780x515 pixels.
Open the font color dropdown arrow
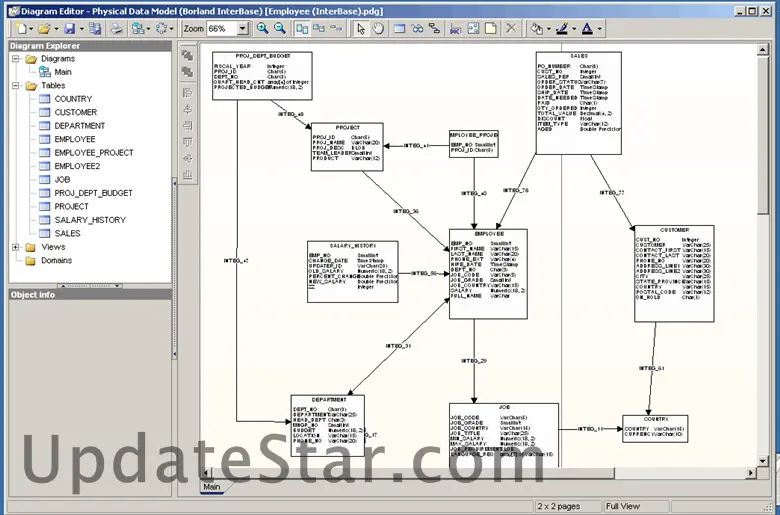pyautogui.click(x=599, y=29)
